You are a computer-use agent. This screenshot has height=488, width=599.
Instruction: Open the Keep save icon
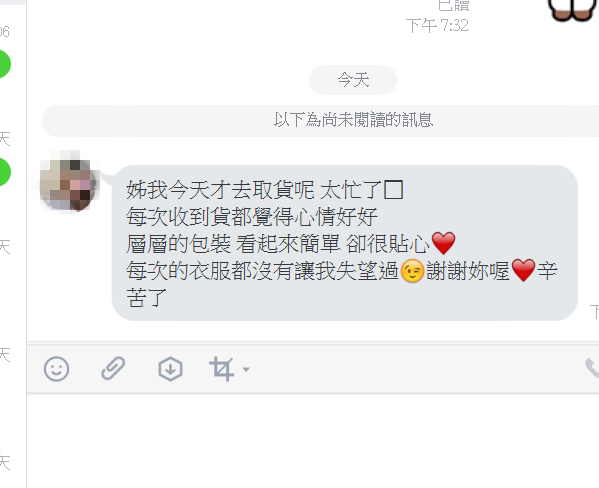click(170, 369)
